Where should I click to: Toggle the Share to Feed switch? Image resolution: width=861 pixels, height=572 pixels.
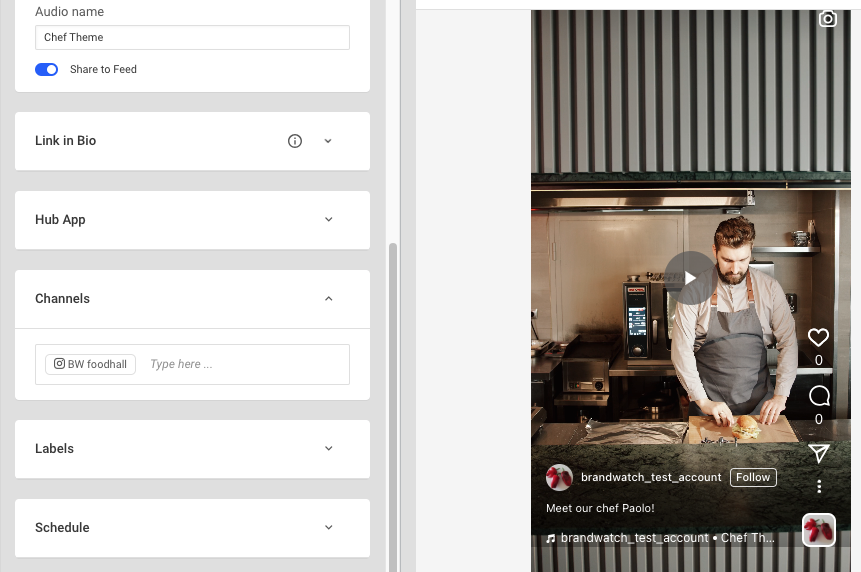click(x=46, y=69)
